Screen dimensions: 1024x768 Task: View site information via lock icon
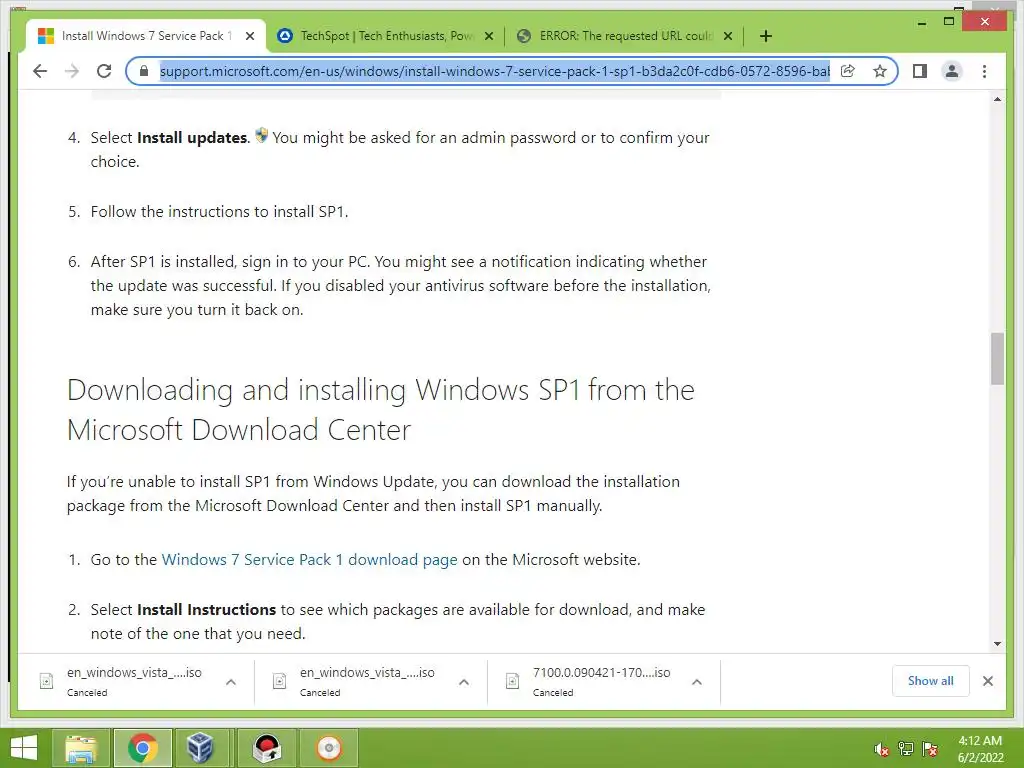pyautogui.click(x=144, y=71)
